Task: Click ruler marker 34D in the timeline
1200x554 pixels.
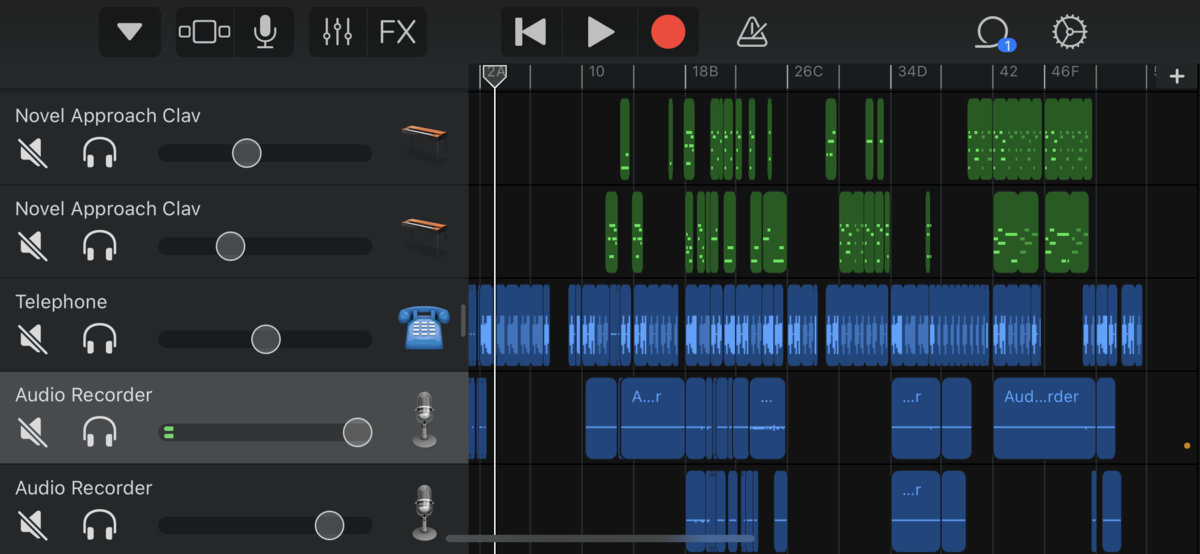Action: click(x=912, y=72)
